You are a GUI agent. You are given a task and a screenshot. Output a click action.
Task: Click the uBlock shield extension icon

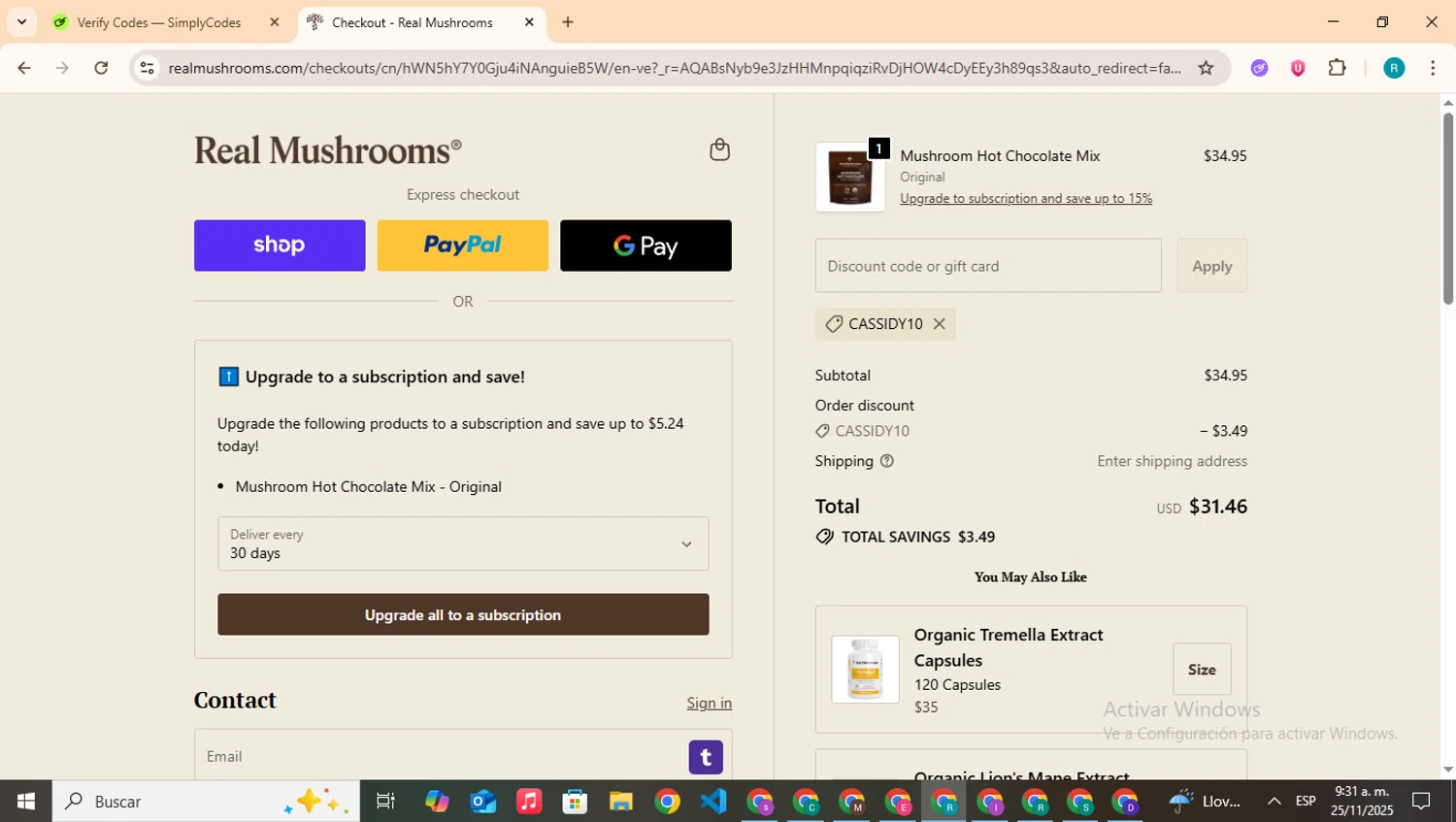tap(1298, 68)
